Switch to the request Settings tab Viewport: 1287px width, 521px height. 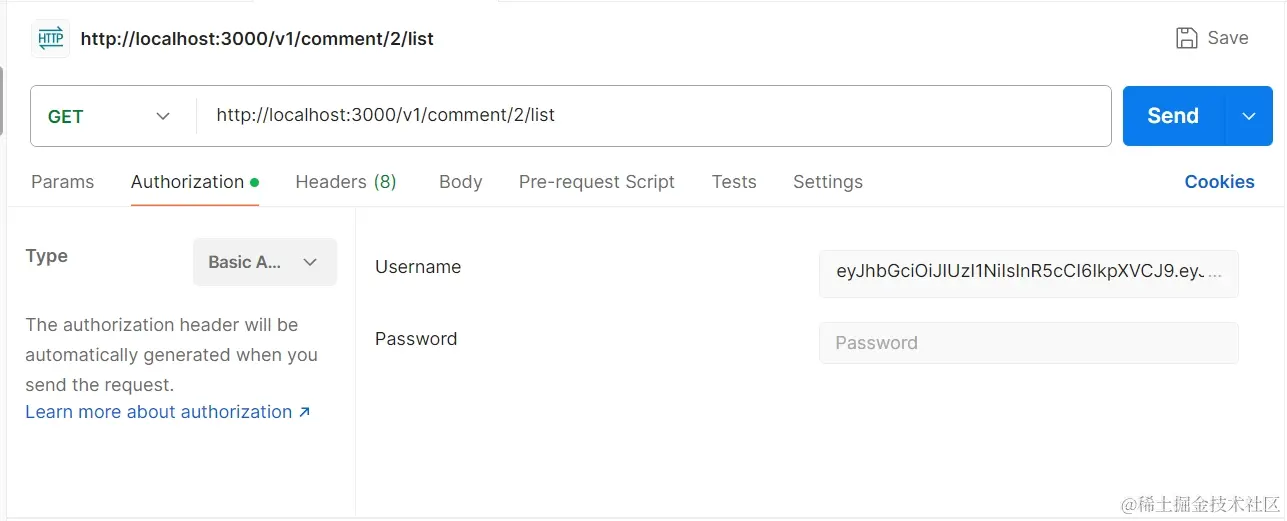click(x=828, y=182)
